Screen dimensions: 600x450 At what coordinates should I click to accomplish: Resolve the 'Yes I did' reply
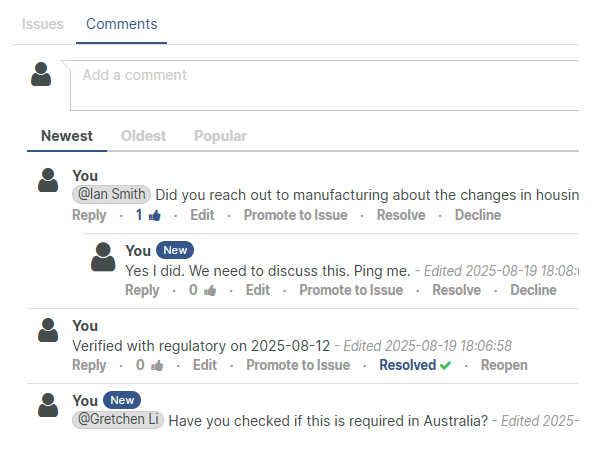(x=456, y=291)
